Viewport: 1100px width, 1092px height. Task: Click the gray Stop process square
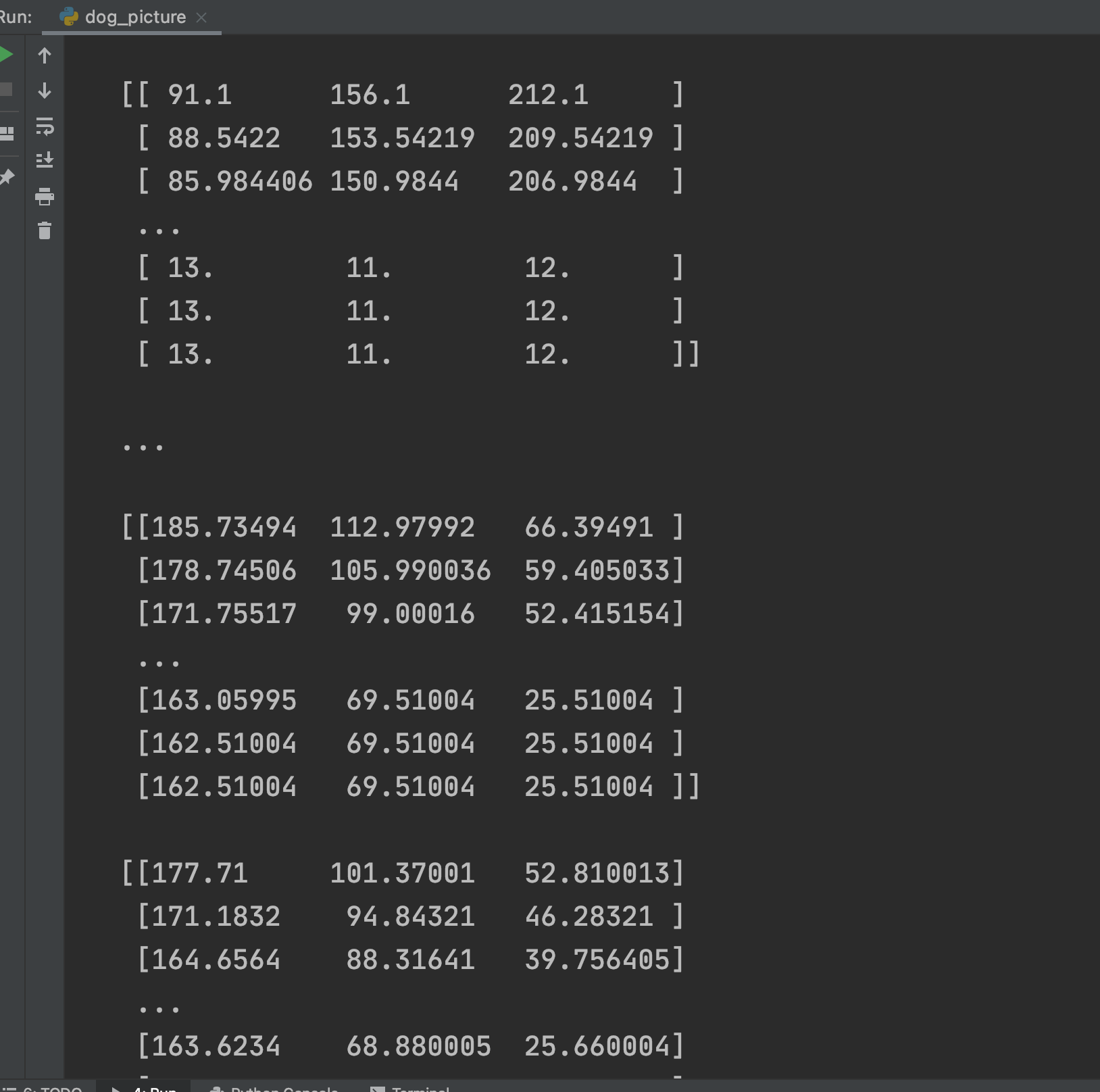pos(5,89)
